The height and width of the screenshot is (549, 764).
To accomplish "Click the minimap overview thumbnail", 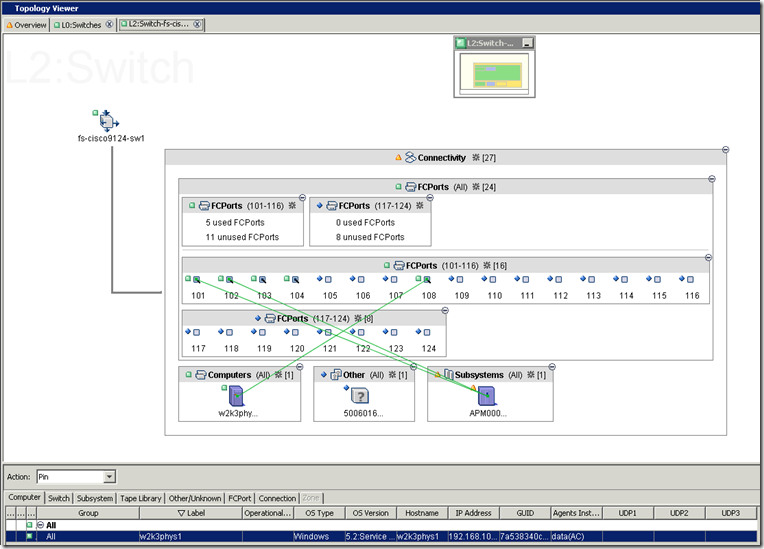I will (x=494, y=74).
